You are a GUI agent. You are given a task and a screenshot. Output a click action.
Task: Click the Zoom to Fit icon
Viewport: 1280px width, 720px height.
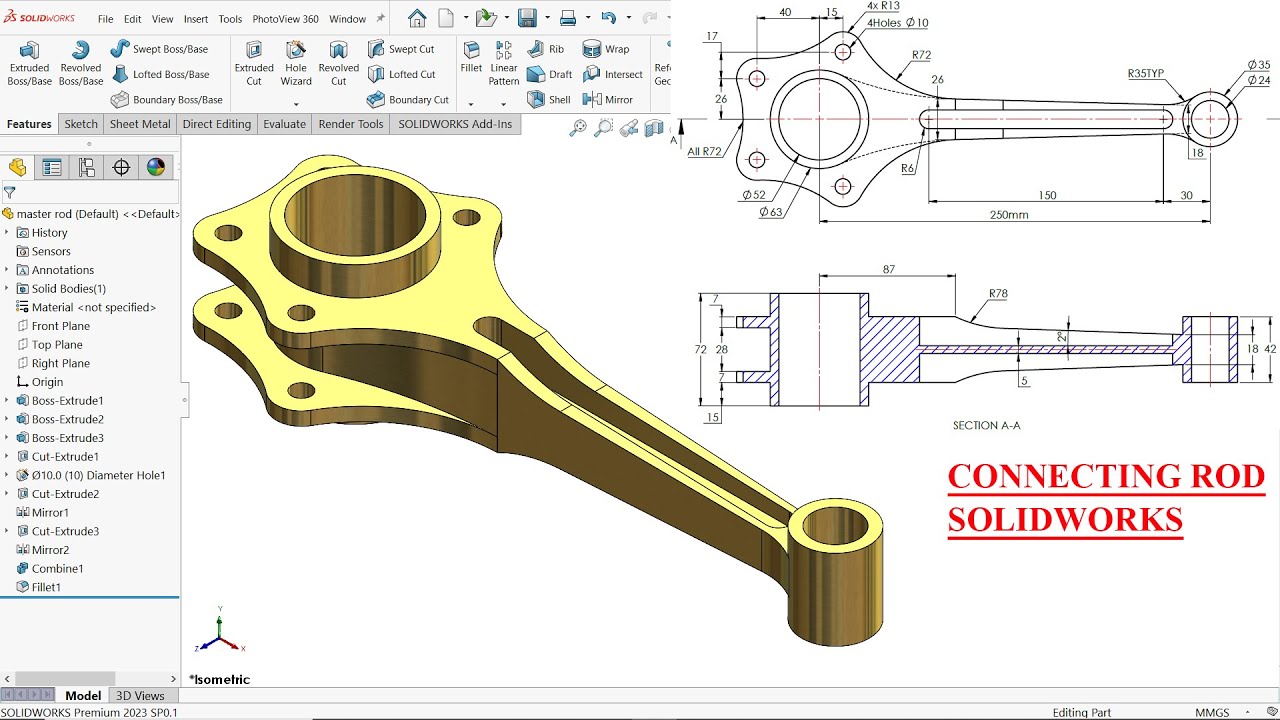(x=578, y=128)
